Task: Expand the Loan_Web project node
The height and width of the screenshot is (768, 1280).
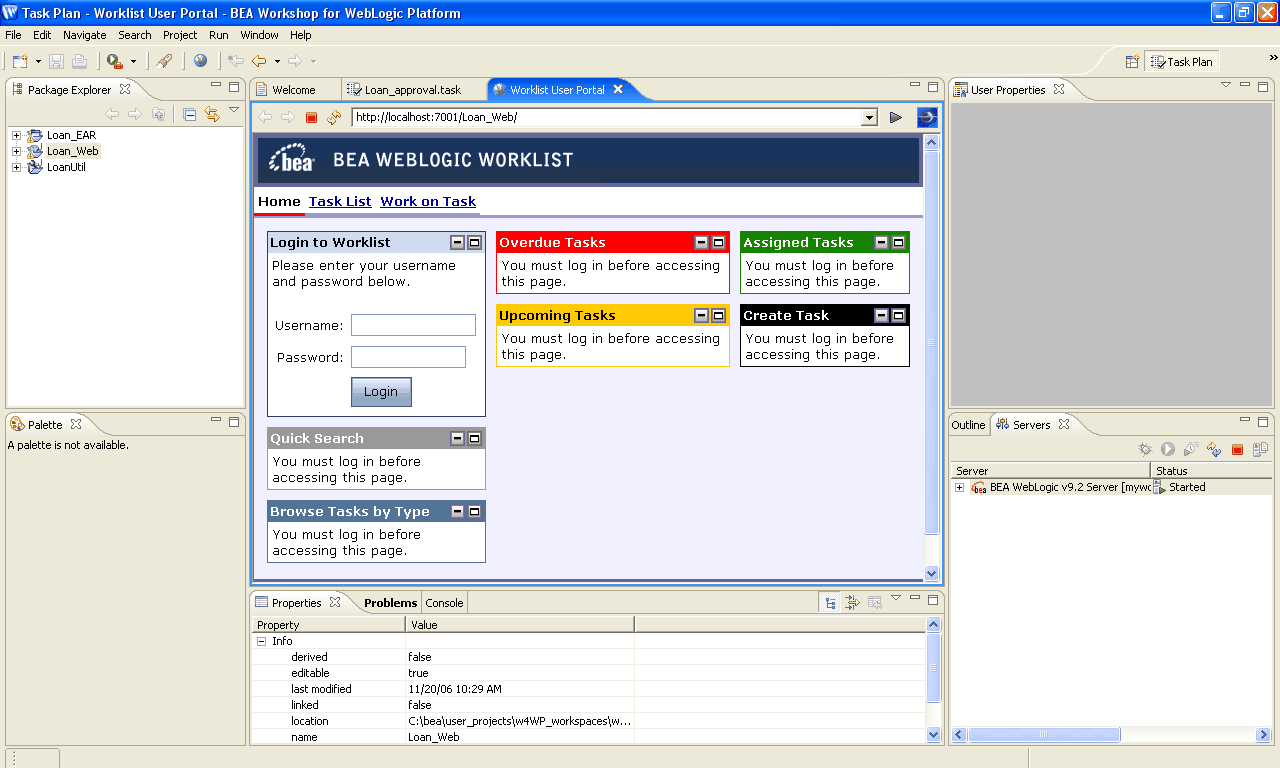Action: pos(16,152)
